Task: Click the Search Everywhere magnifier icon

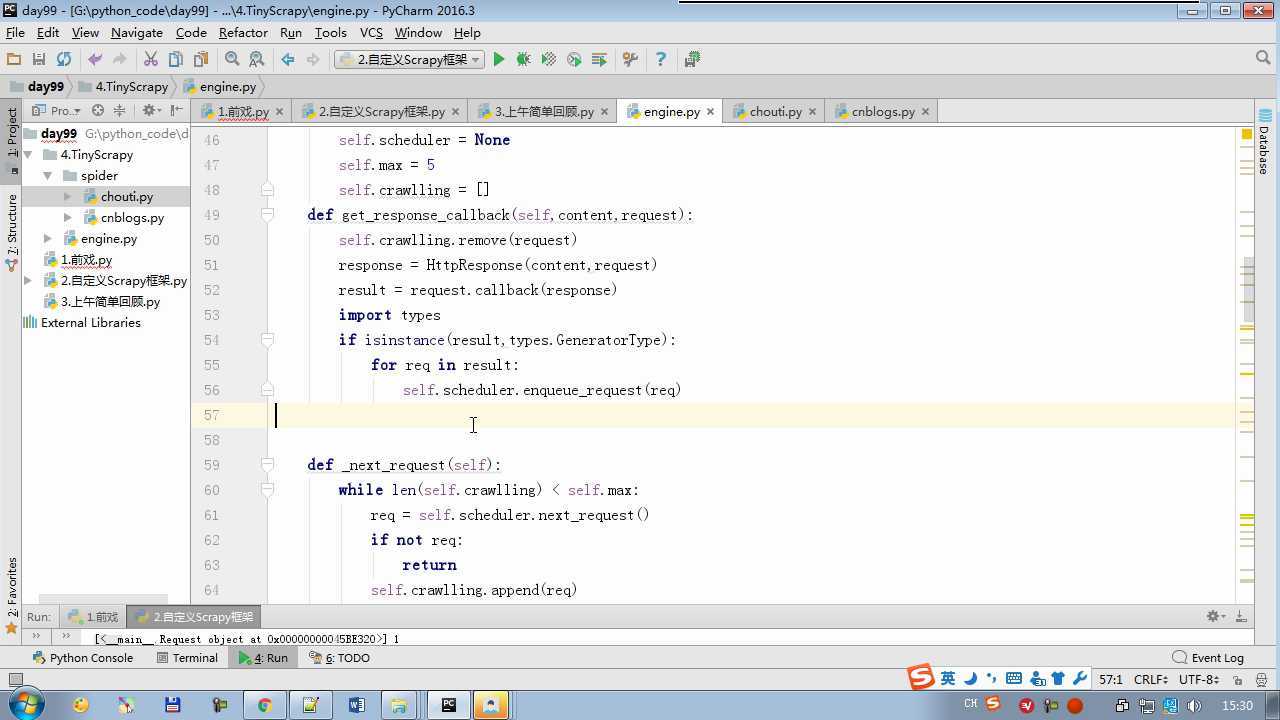Action: (x=1263, y=59)
